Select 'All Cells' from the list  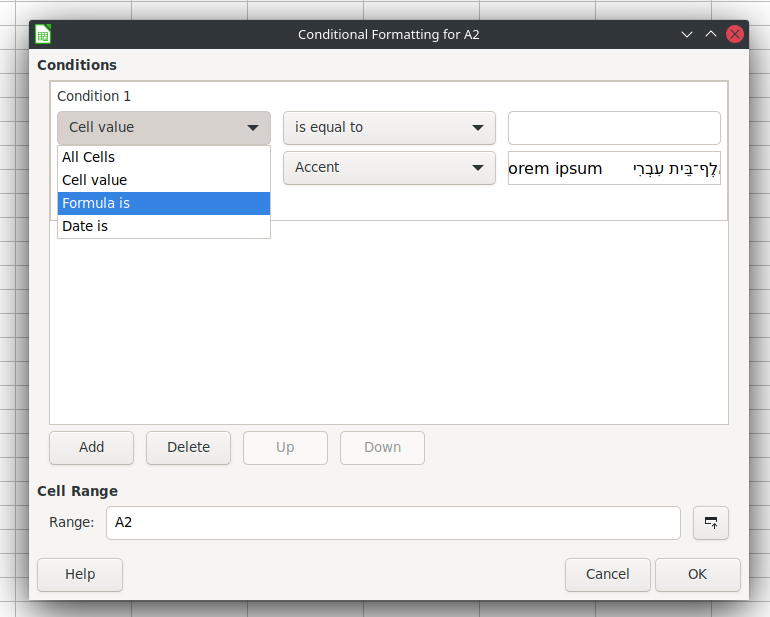[x=164, y=157]
